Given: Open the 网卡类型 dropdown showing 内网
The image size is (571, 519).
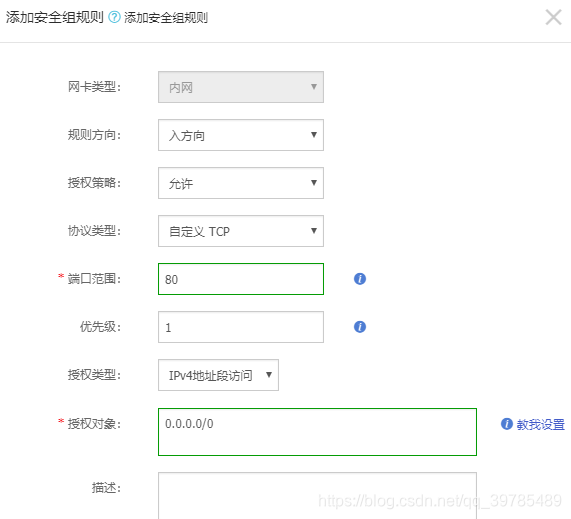Looking at the screenshot, I should 241,87.
